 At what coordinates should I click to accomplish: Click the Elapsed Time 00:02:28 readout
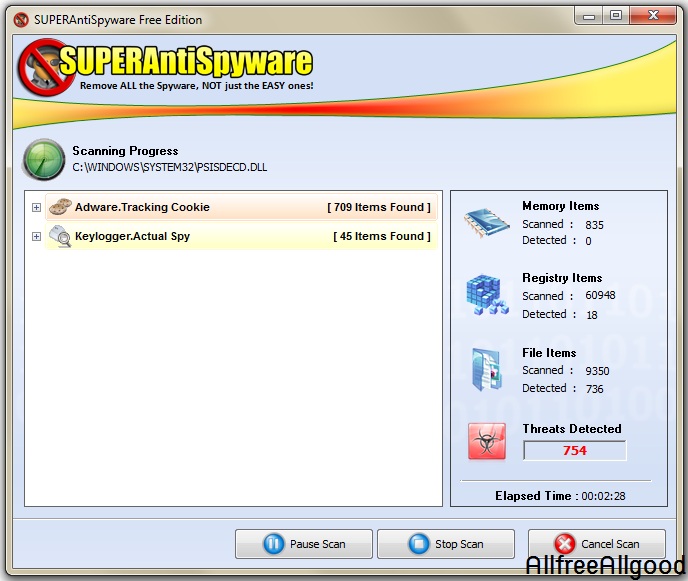point(560,496)
